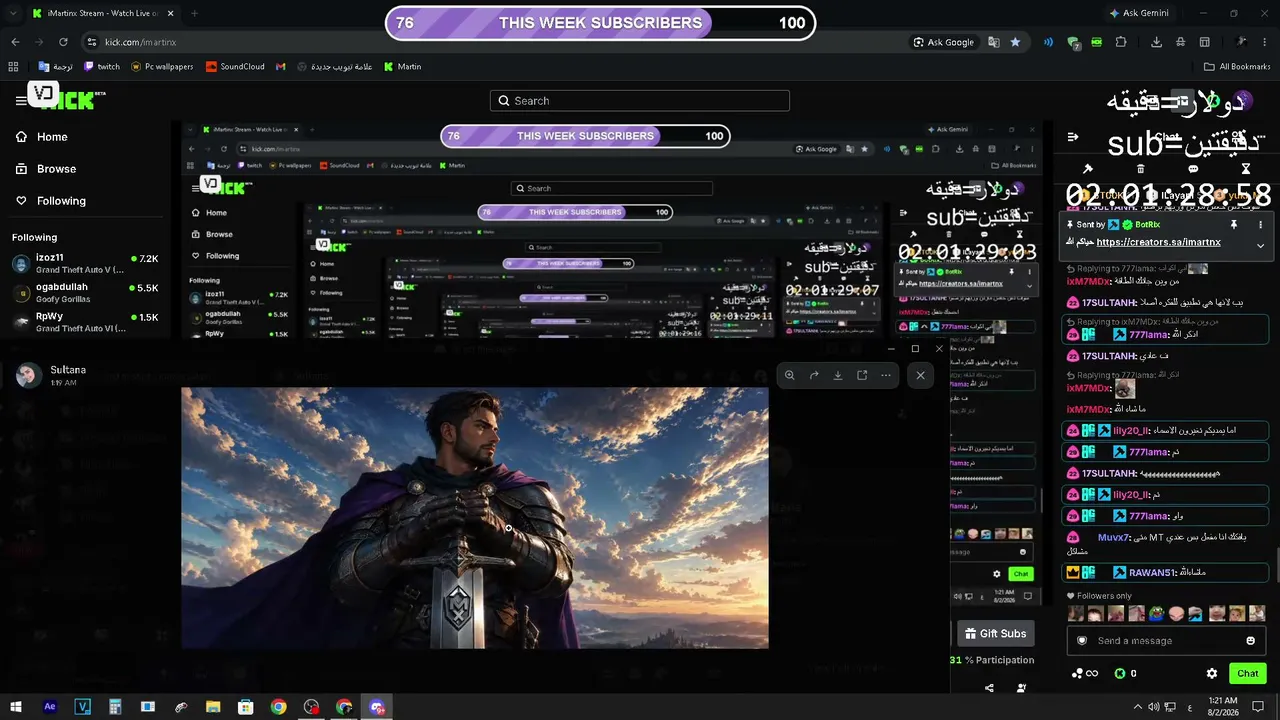
Task: Open Microsoft Store from the taskbar
Action: click(246, 707)
